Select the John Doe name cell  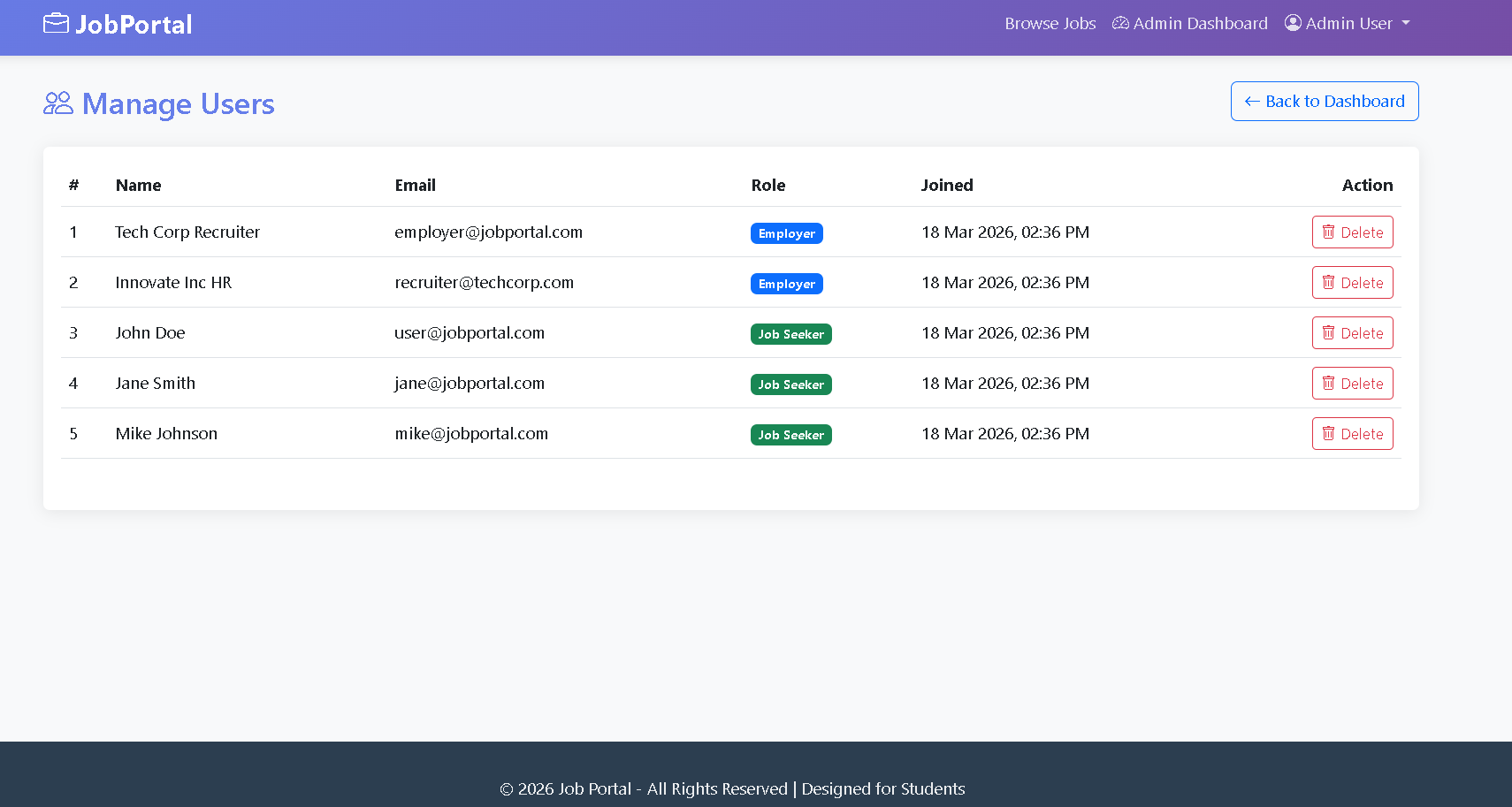(x=150, y=333)
